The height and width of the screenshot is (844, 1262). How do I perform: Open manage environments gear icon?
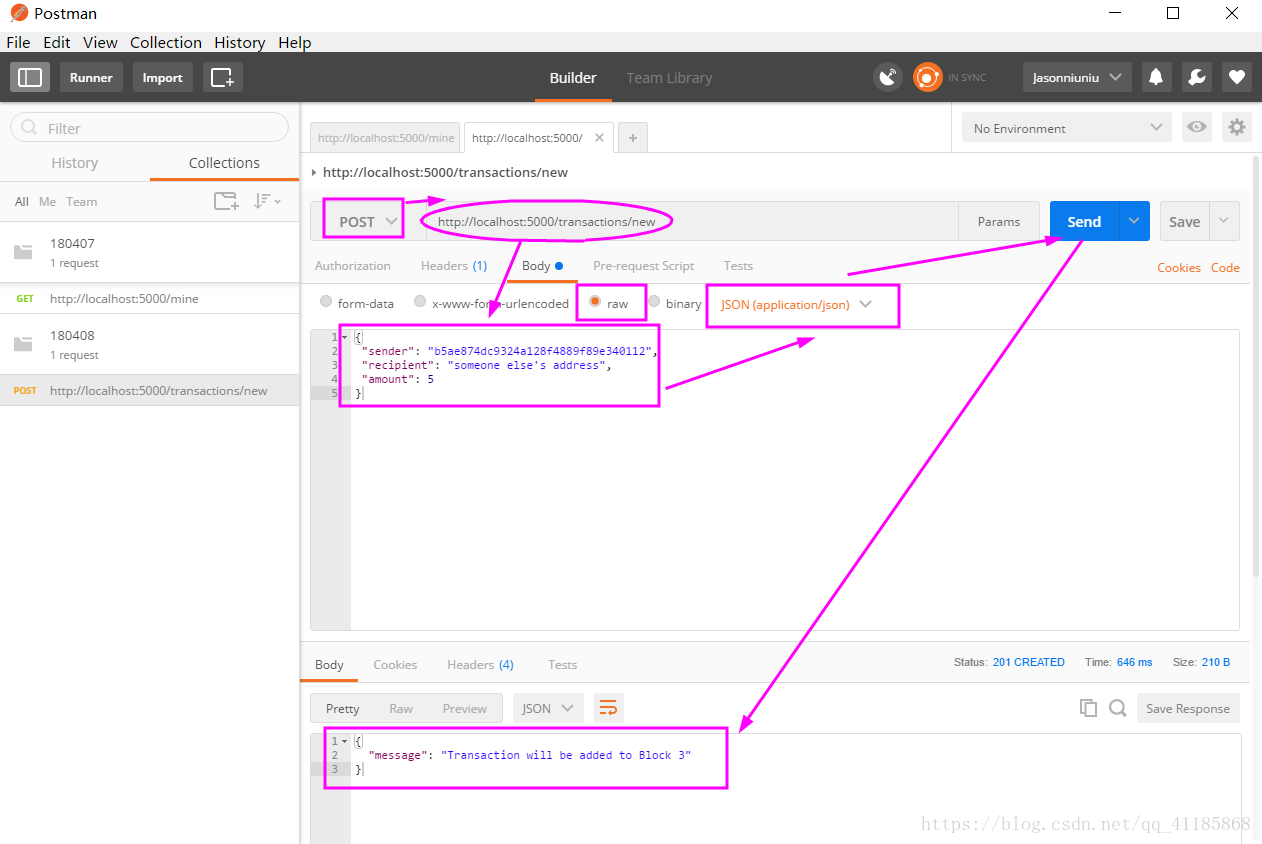tap(1237, 127)
